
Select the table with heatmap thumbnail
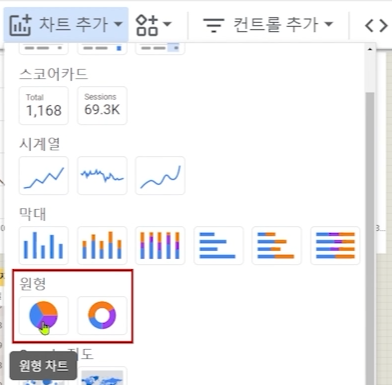(160, 49)
